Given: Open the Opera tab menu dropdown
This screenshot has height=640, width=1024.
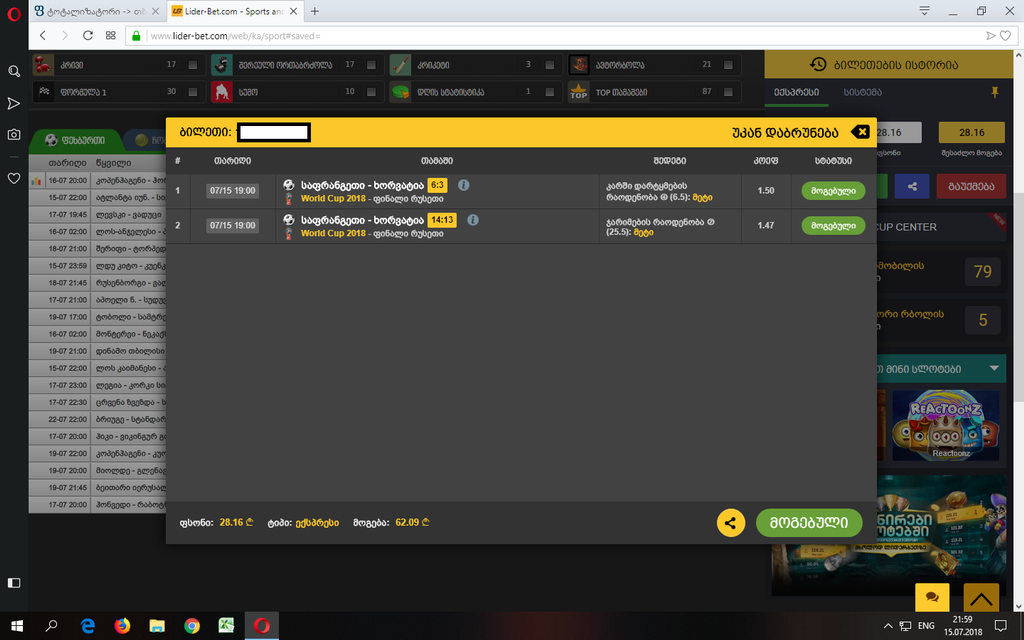Looking at the screenshot, I should (924, 11).
